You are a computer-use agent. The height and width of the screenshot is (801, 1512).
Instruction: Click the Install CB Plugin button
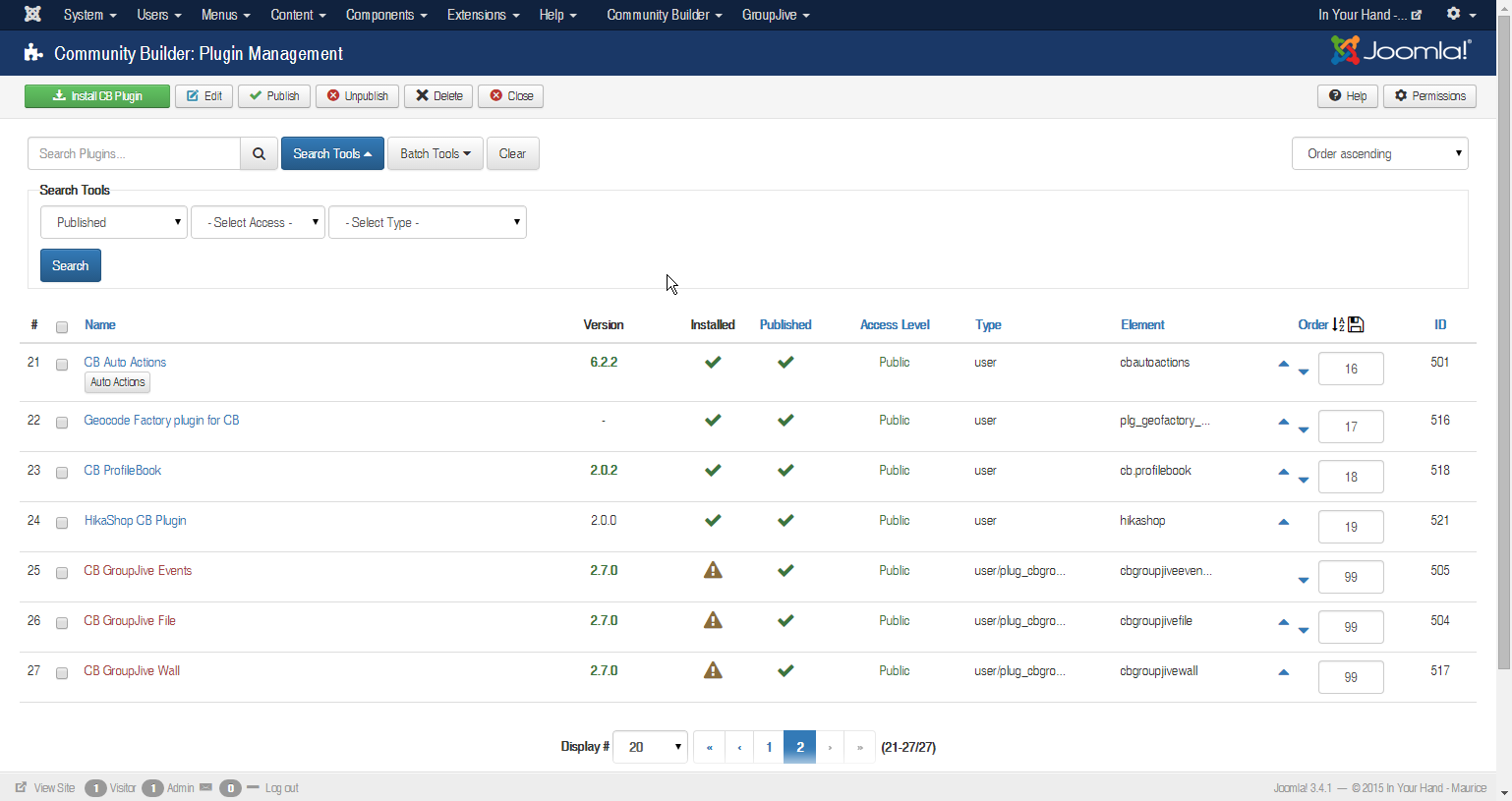(x=97, y=96)
